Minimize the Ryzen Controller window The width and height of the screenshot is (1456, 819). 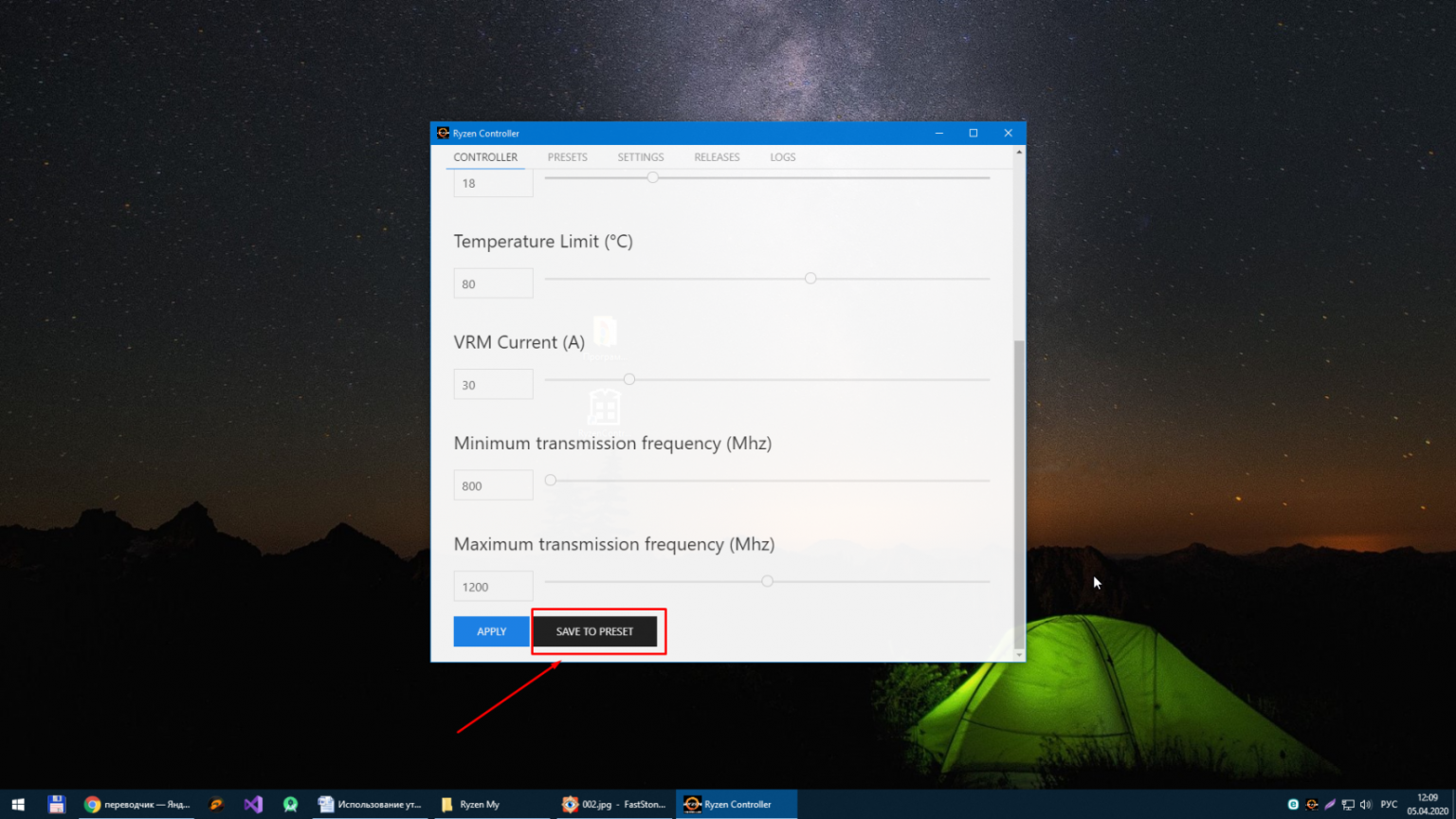click(939, 133)
